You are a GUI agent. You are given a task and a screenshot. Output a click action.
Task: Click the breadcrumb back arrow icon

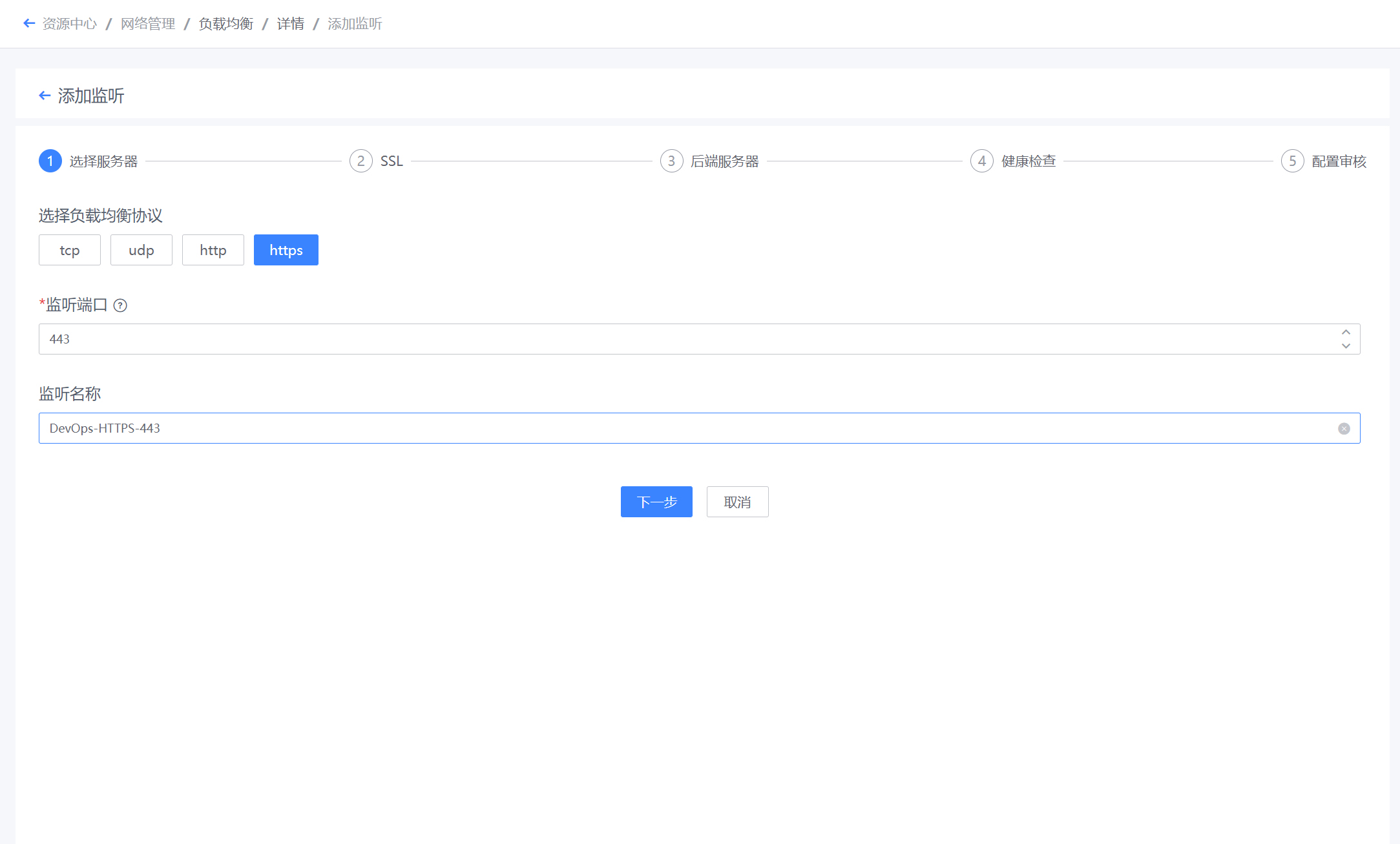tap(29, 24)
